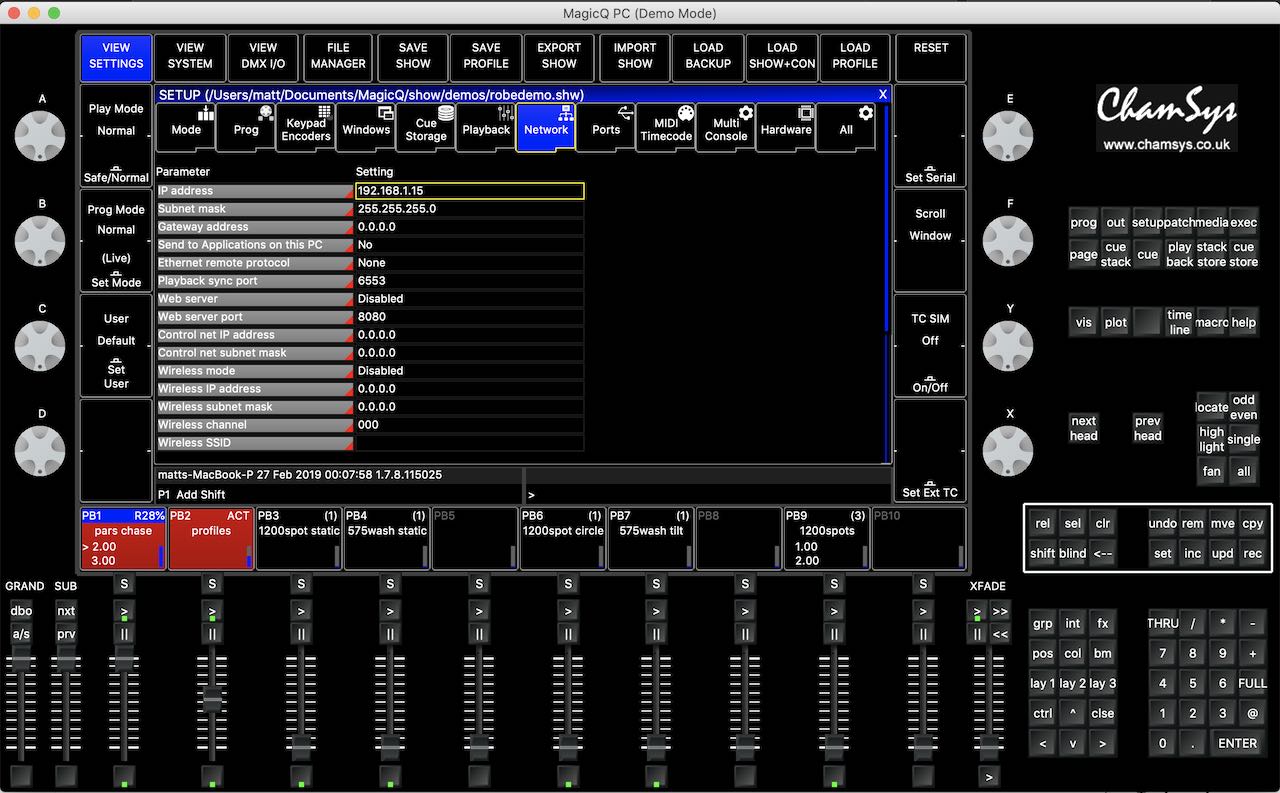Image resolution: width=1280 pixels, height=793 pixels.
Task: Edit the IP address field 192.168.1.15
Action: click(x=470, y=191)
